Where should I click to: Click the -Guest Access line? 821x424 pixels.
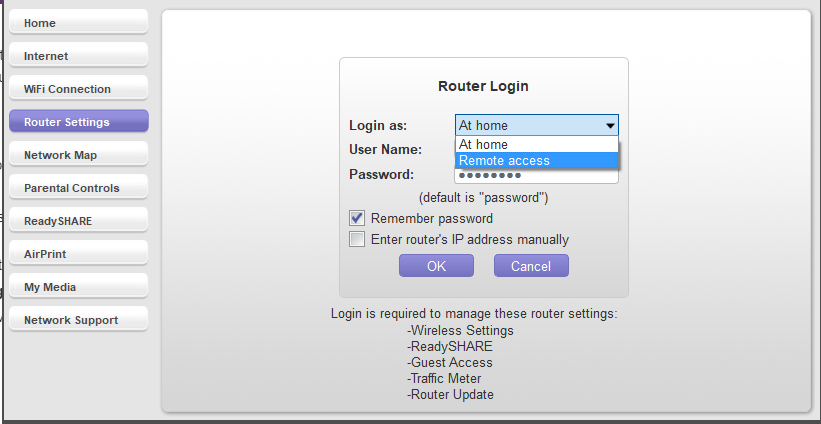(450, 363)
